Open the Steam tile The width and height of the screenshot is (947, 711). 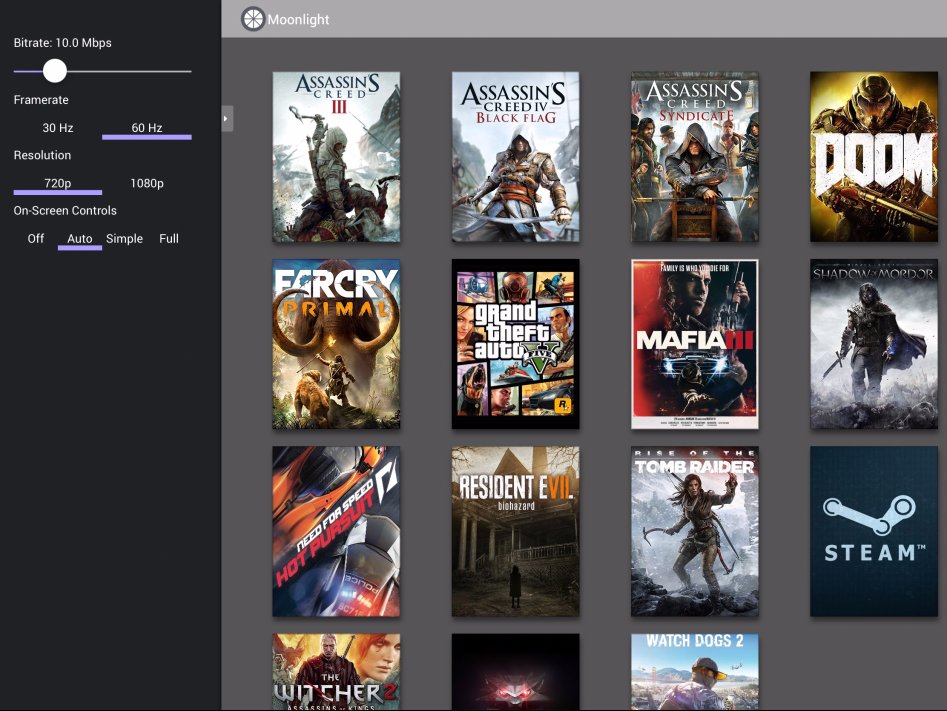point(874,532)
